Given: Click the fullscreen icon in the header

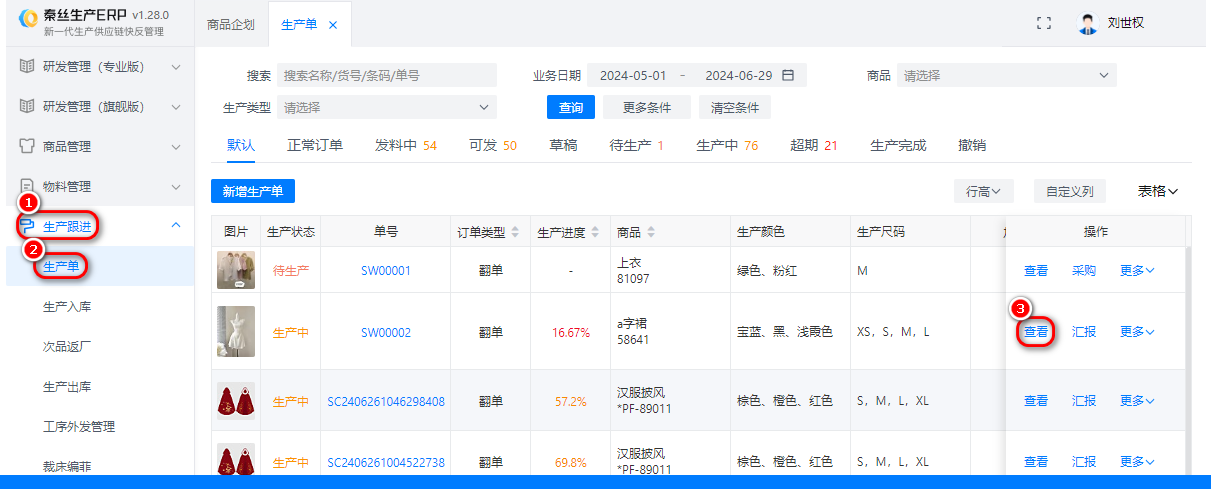Looking at the screenshot, I should 1044,23.
